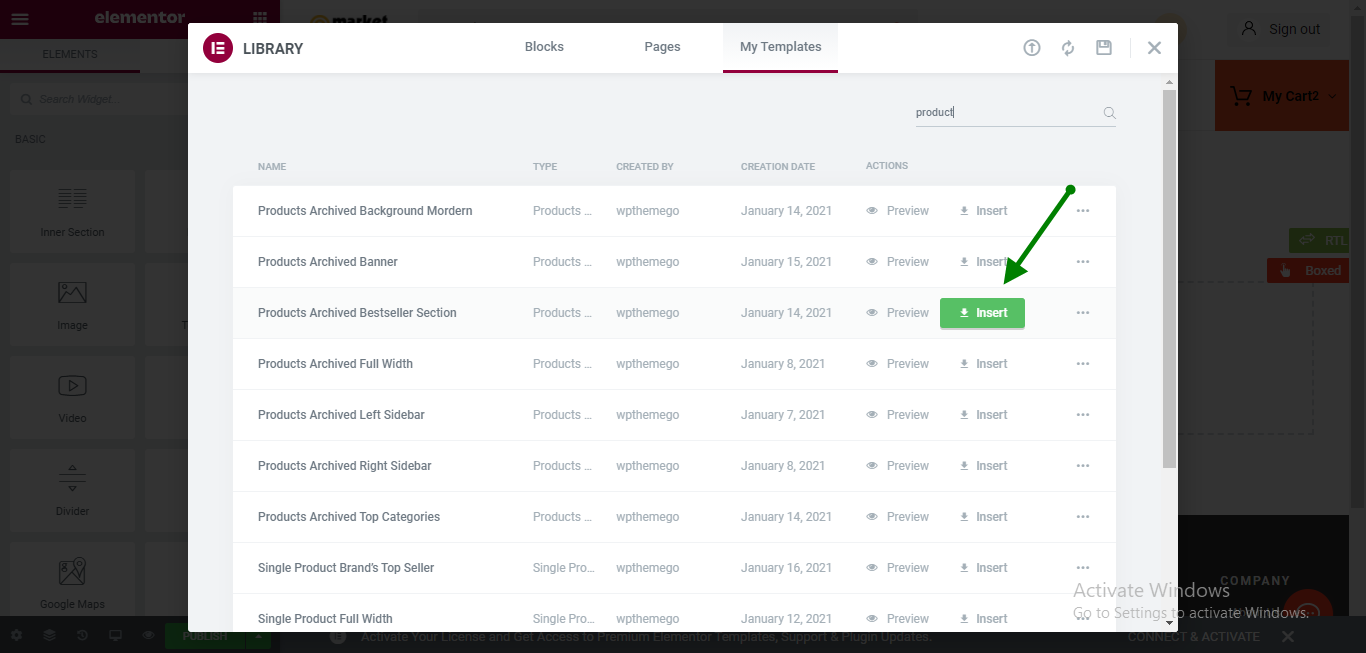This screenshot has height=653, width=1366.
Task: Preview Products Archived Background Mordern template
Action: coord(898,211)
